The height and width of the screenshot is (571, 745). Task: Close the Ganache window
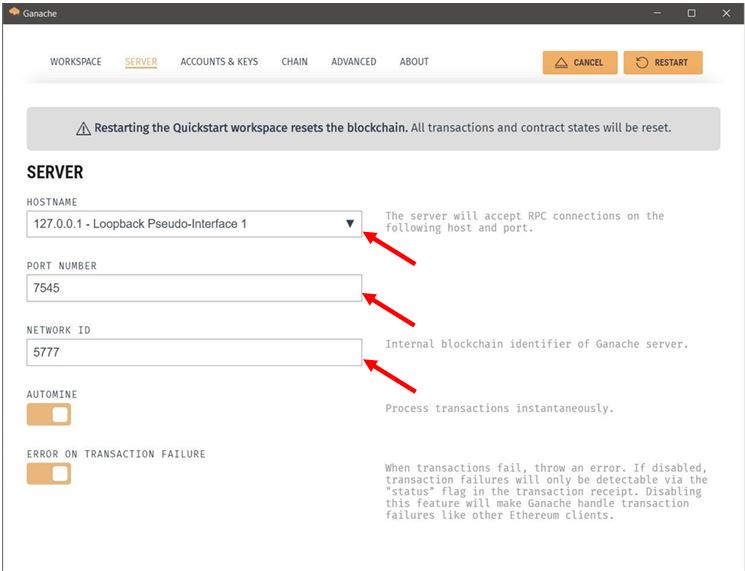click(725, 13)
